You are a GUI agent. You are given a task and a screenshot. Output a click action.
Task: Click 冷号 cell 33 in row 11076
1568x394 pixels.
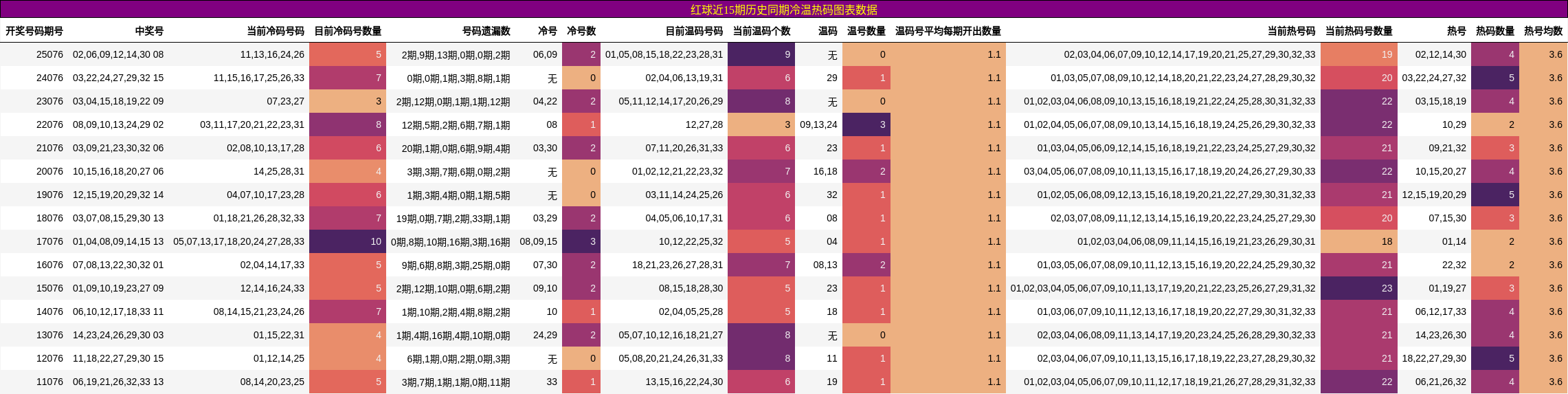552,382
